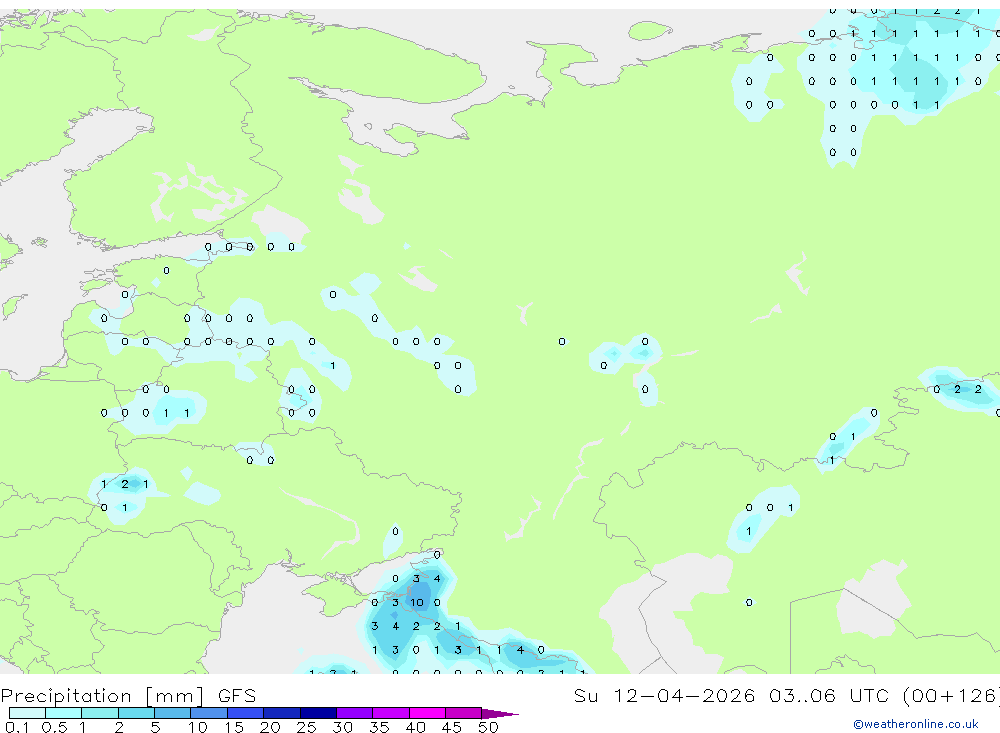Click the '25' legend scale label
This screenshot has height=733, width=1000.
306,727
